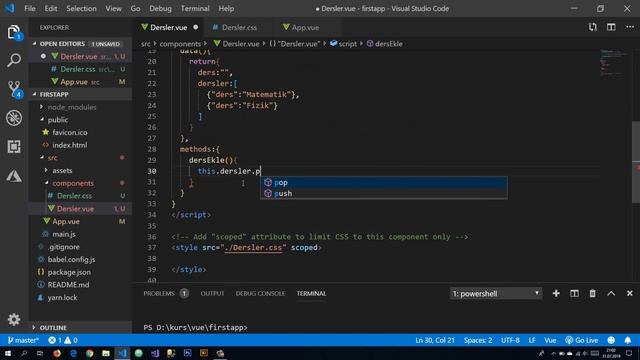
Task: Open the Terminal menu
Action: (x=195, y=8)
